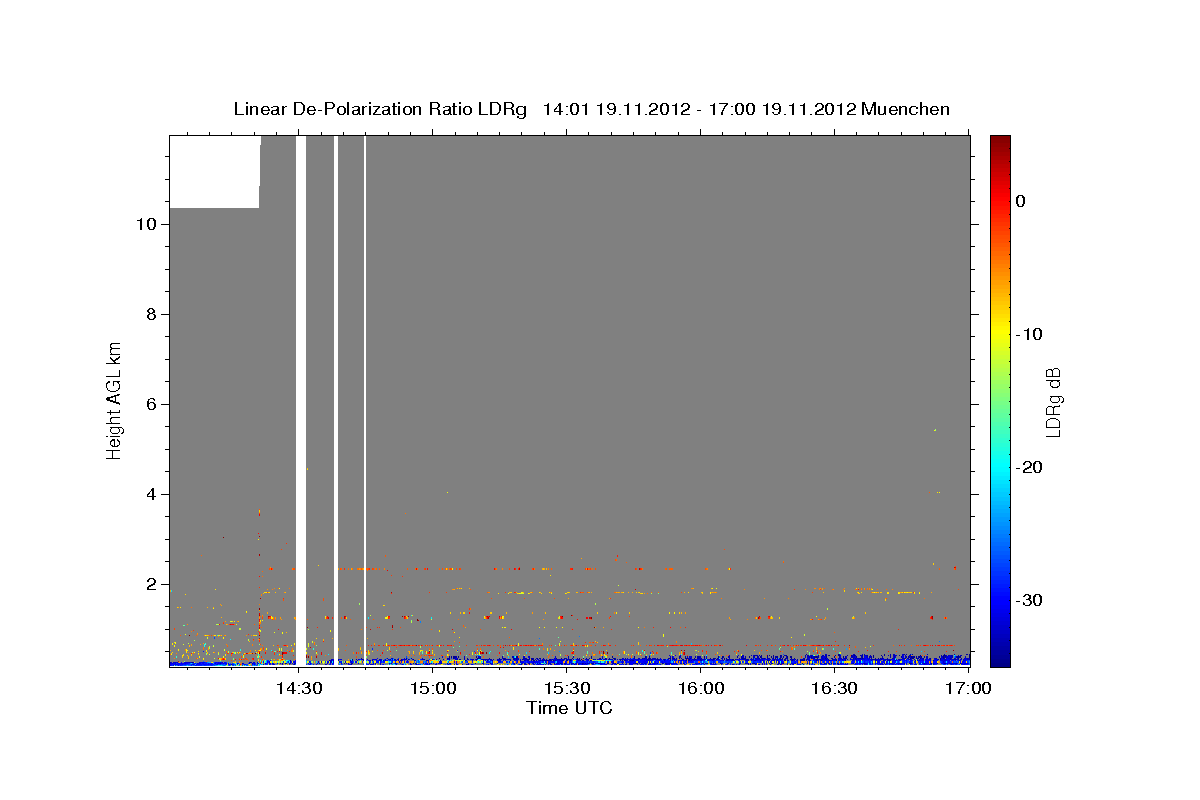
Task: Click the 16:00 time tick label
Action: click(702, 688)
